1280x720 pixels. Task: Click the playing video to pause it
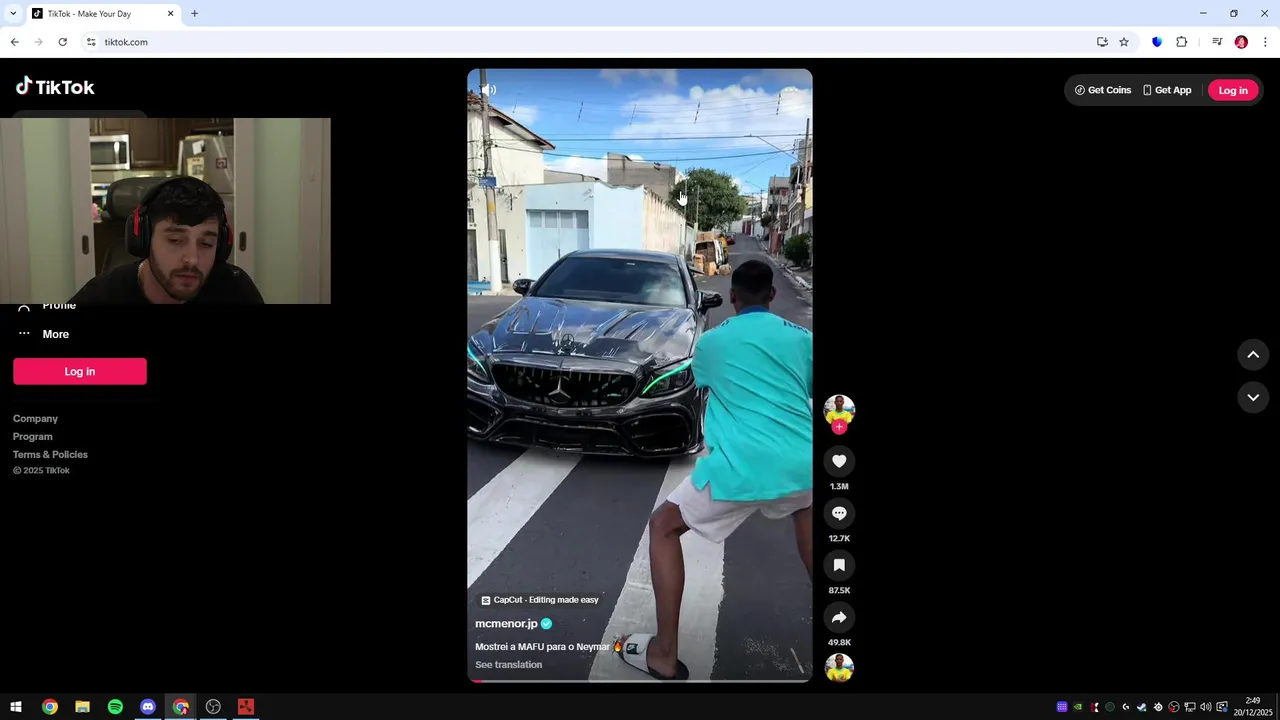[640, 375]
